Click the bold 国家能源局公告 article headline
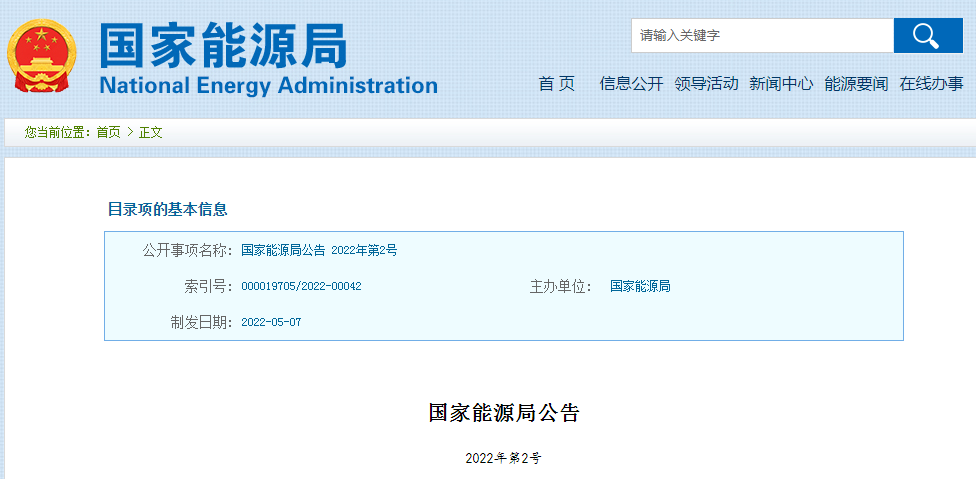 [503, 413]
